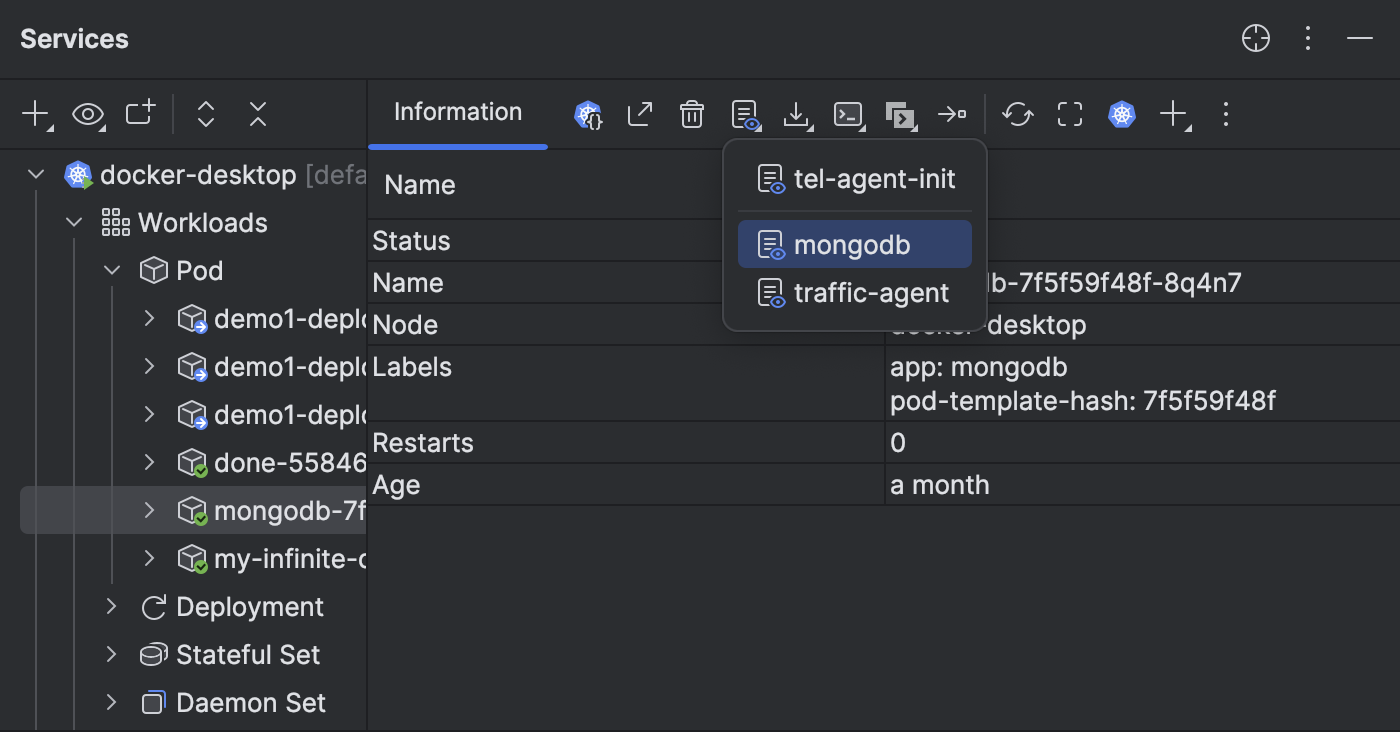Screen dimensions: 1400x732
Task: Select the View Logs icon
Action: coord(745,114)
